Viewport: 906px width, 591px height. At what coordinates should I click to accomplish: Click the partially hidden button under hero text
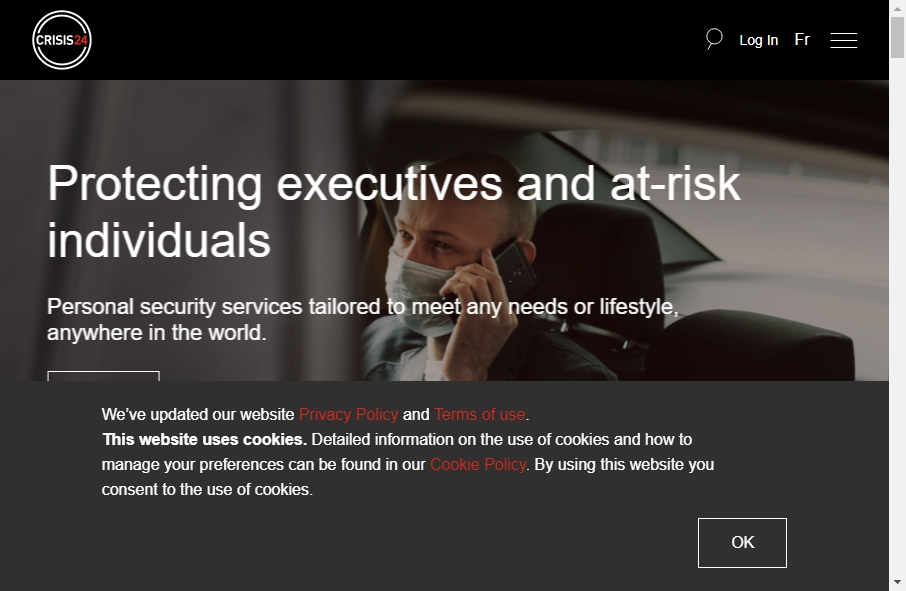click(103, 376)
